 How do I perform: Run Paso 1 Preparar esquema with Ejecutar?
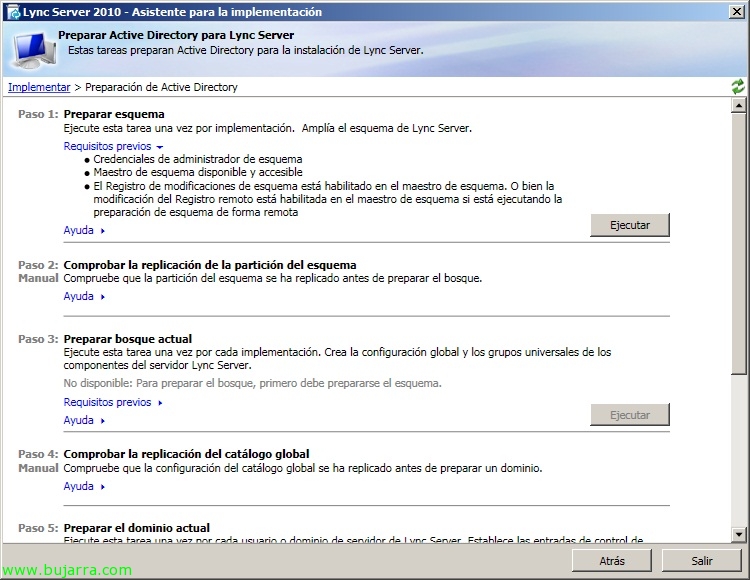(x=629, y=225)
